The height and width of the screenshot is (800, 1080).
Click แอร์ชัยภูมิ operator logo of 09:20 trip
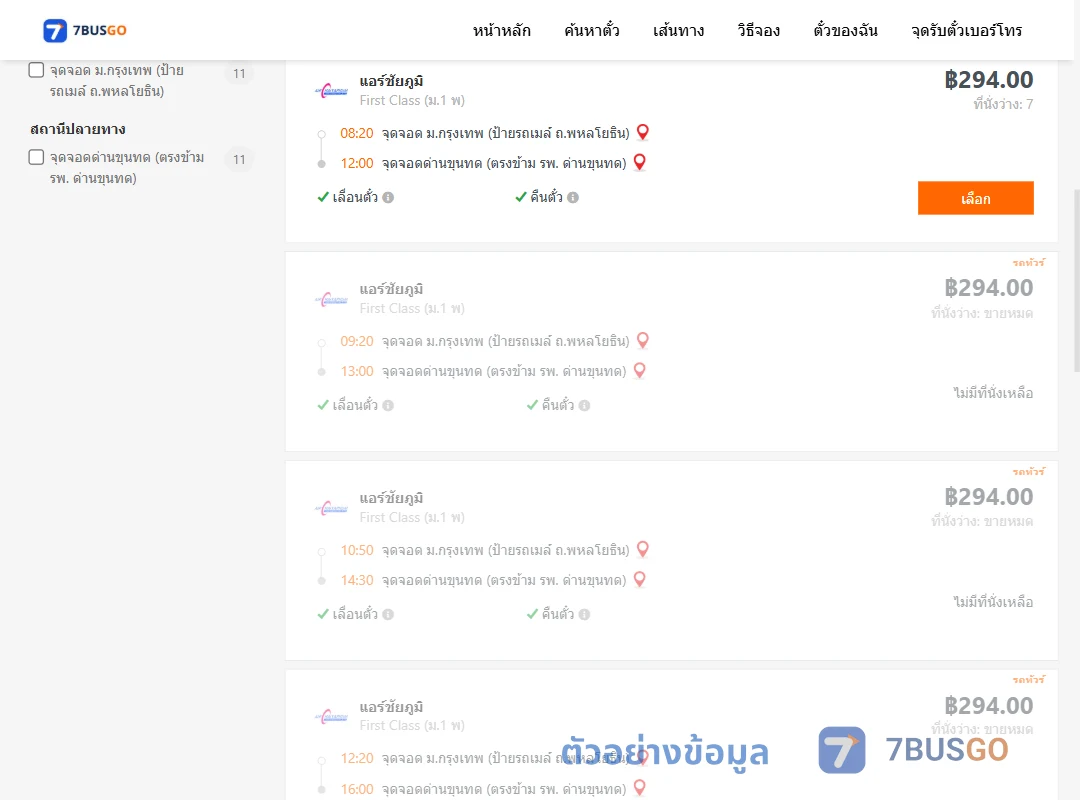point(331,299)
